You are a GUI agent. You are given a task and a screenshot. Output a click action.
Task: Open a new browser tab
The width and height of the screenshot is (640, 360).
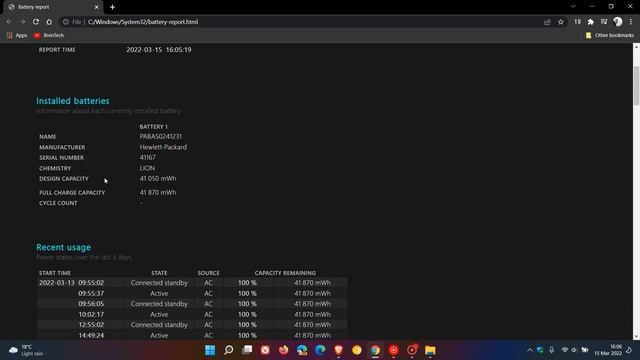pos(112,7)
